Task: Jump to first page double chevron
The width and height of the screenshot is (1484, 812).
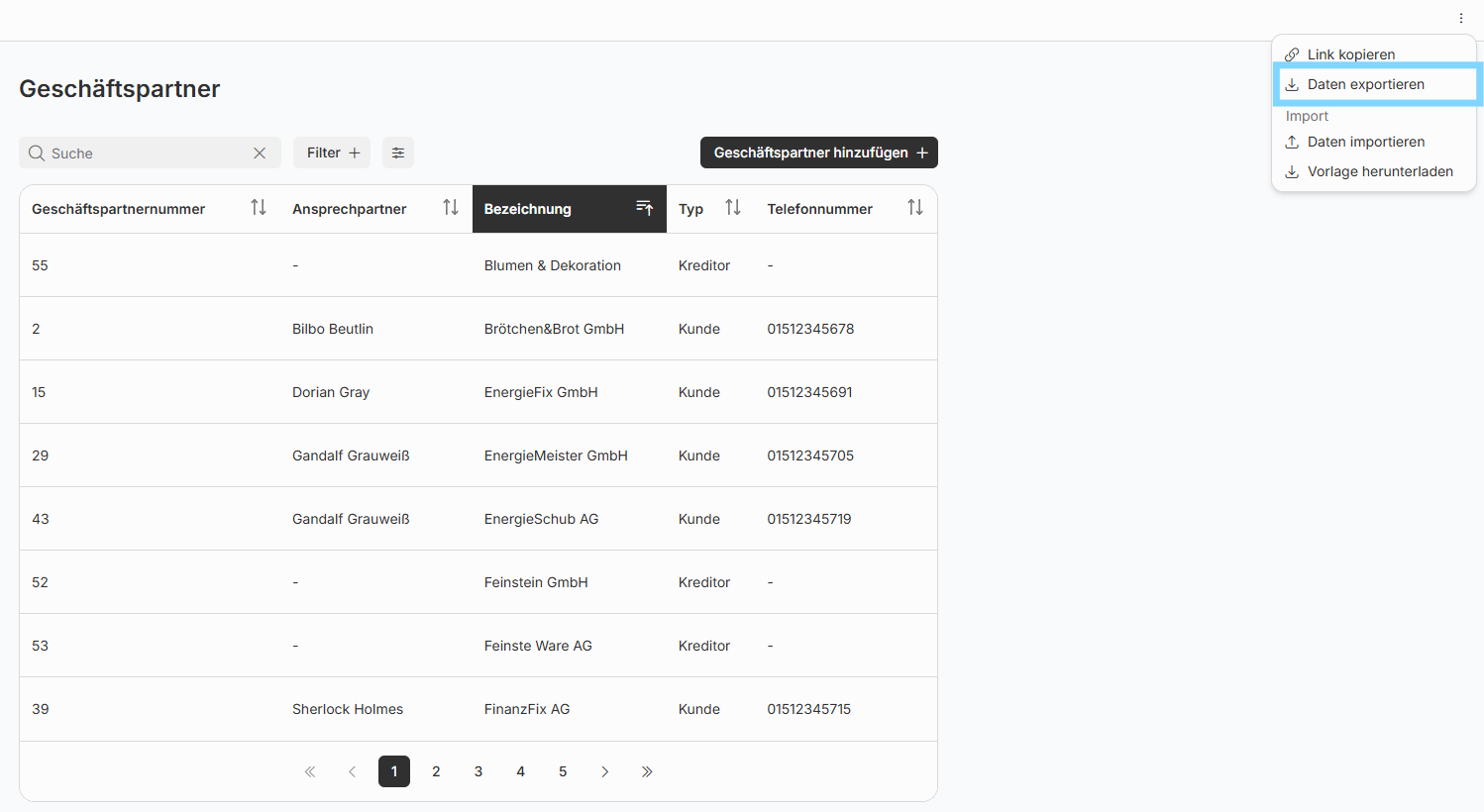Action: 310,771
